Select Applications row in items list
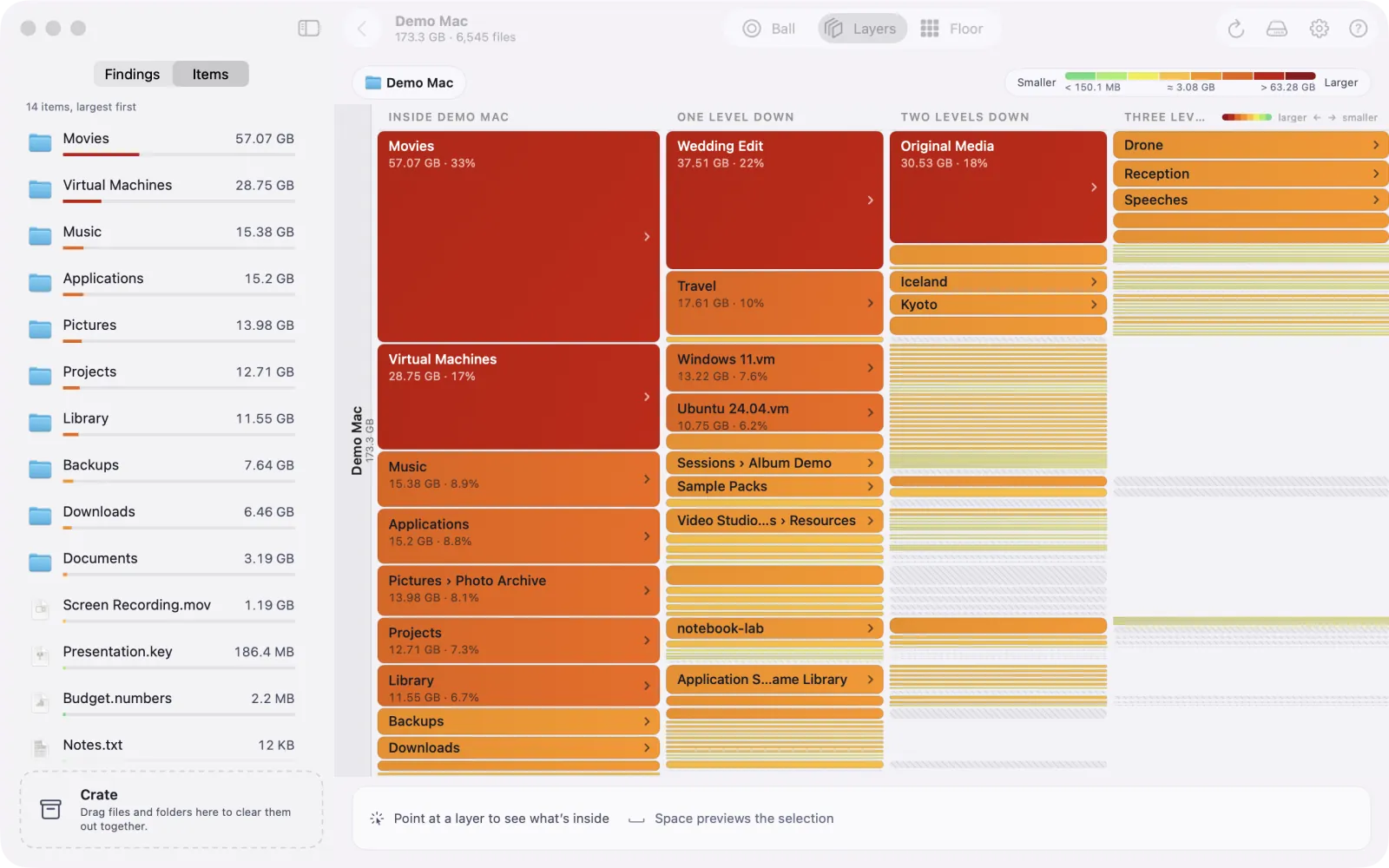This screenshot has height=868, width=1389. 161,282
